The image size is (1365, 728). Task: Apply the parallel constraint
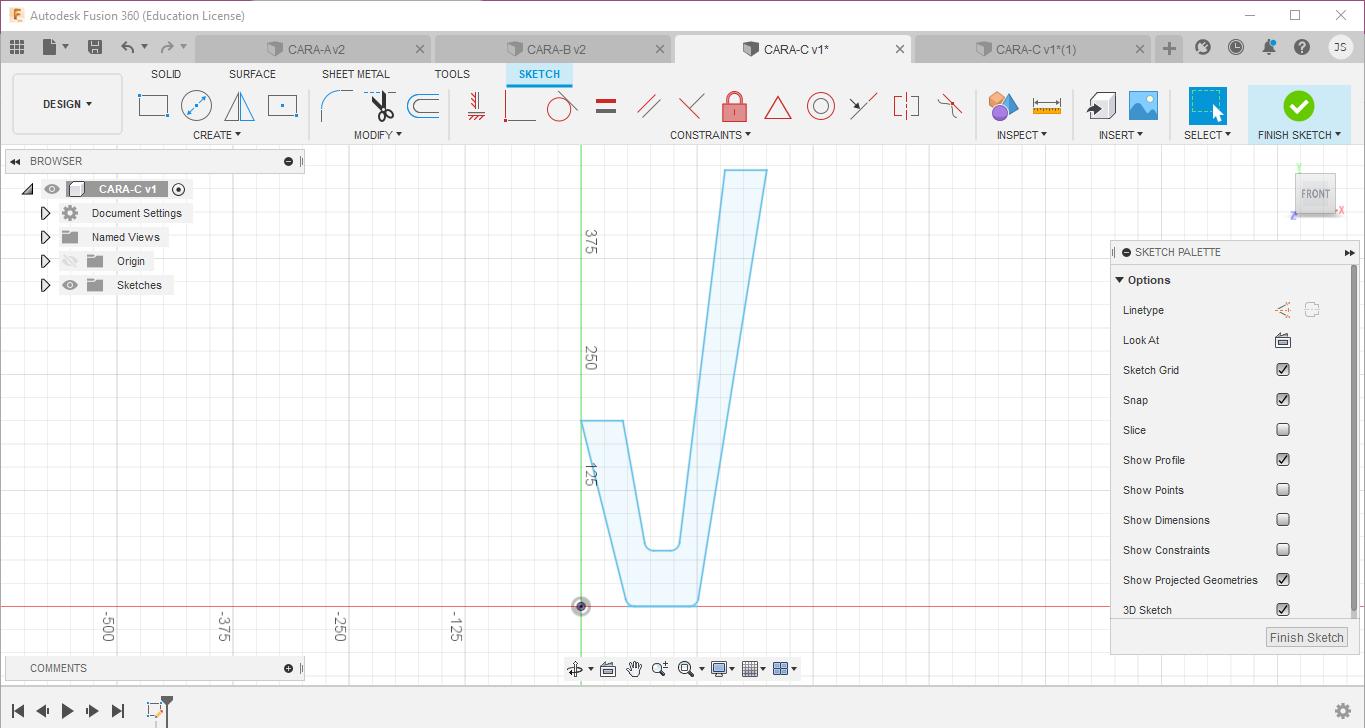648,105
